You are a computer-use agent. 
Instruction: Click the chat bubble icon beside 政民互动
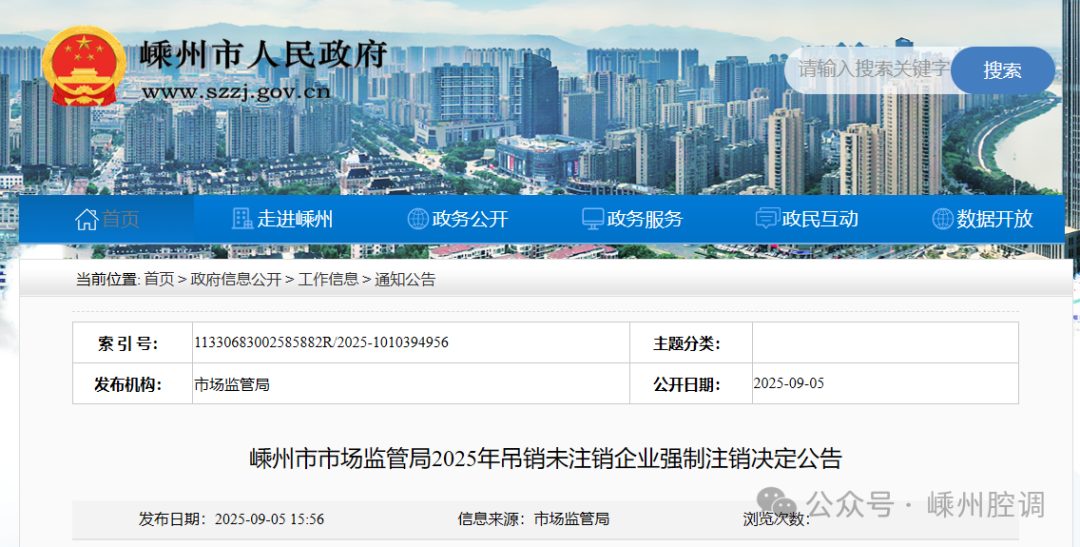[767, 219]
